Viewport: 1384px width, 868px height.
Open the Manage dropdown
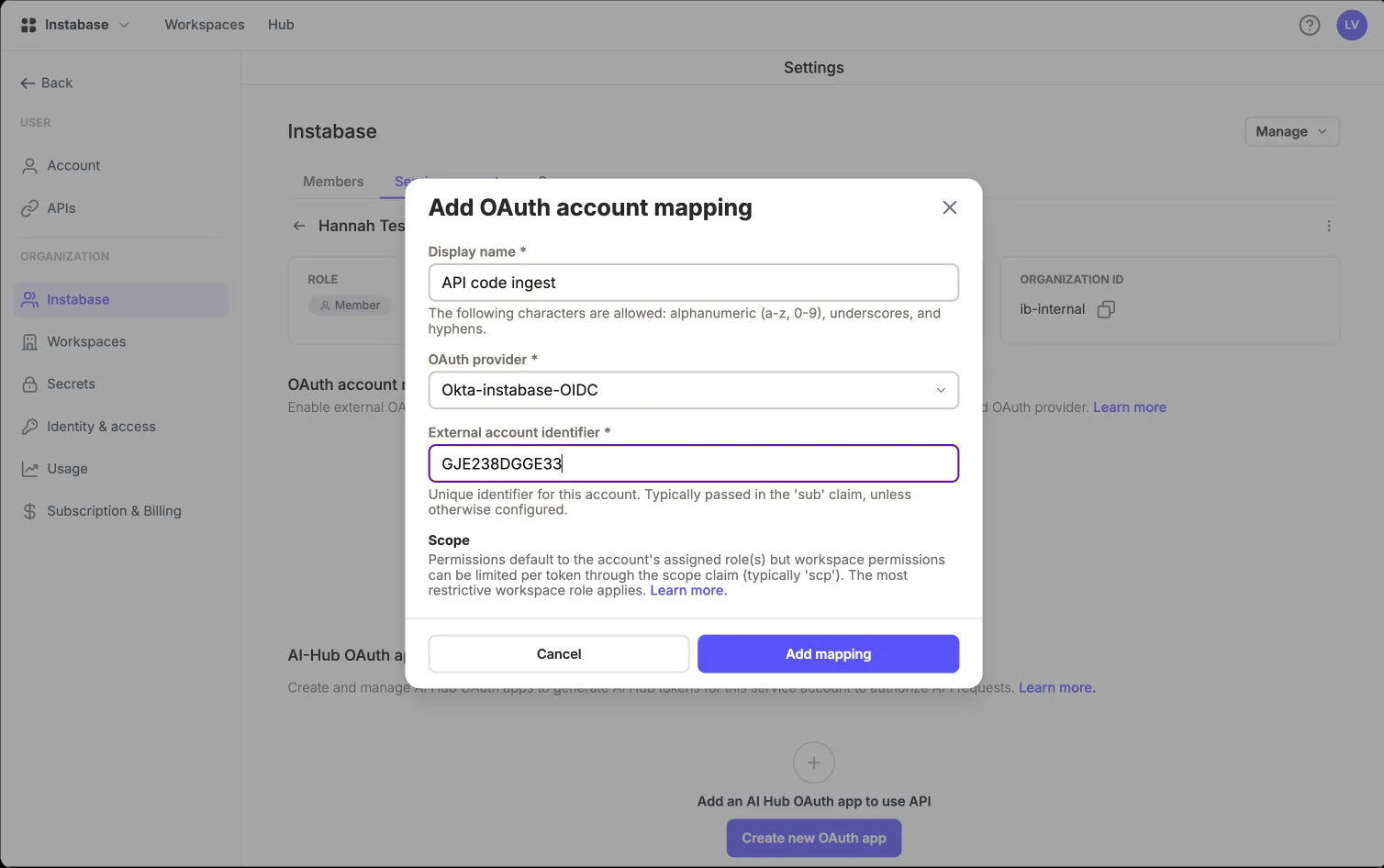(1291, 131)
